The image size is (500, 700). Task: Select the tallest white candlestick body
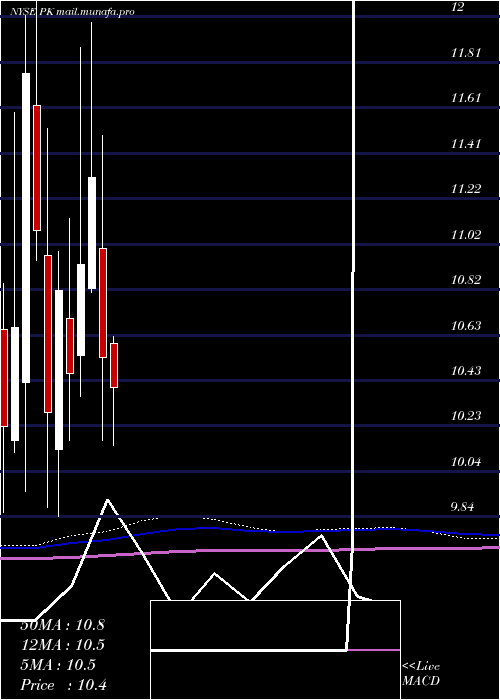tap(26, 228)
